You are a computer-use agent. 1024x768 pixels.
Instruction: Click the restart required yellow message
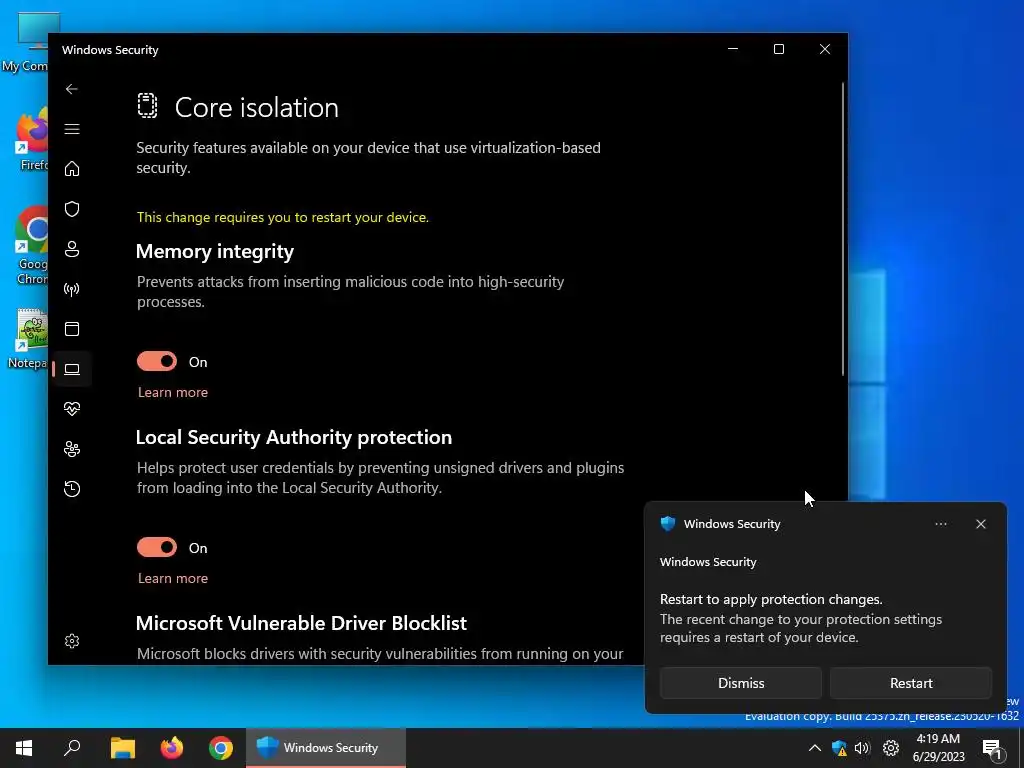pyautogui.click(x=283, y=217)
